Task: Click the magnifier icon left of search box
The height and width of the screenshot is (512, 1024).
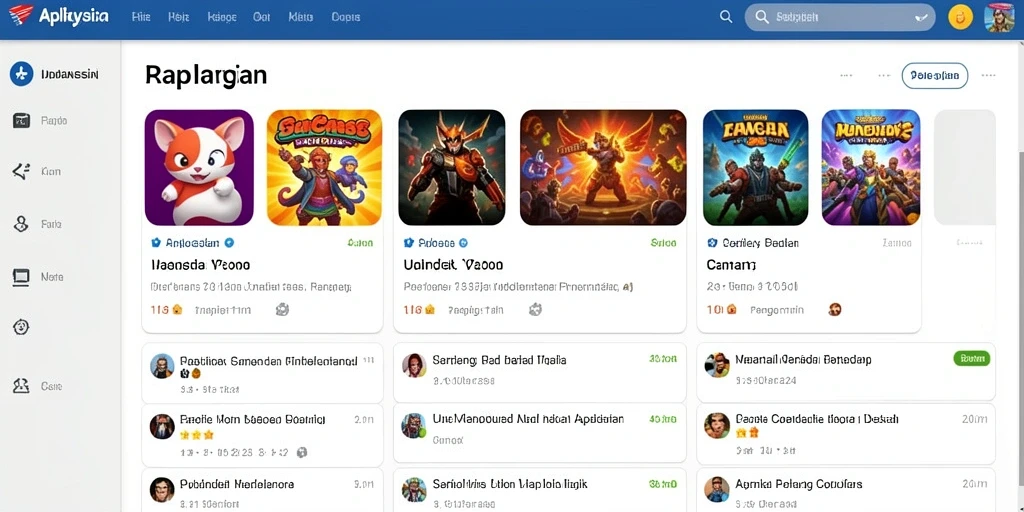Action: point(726,17)
